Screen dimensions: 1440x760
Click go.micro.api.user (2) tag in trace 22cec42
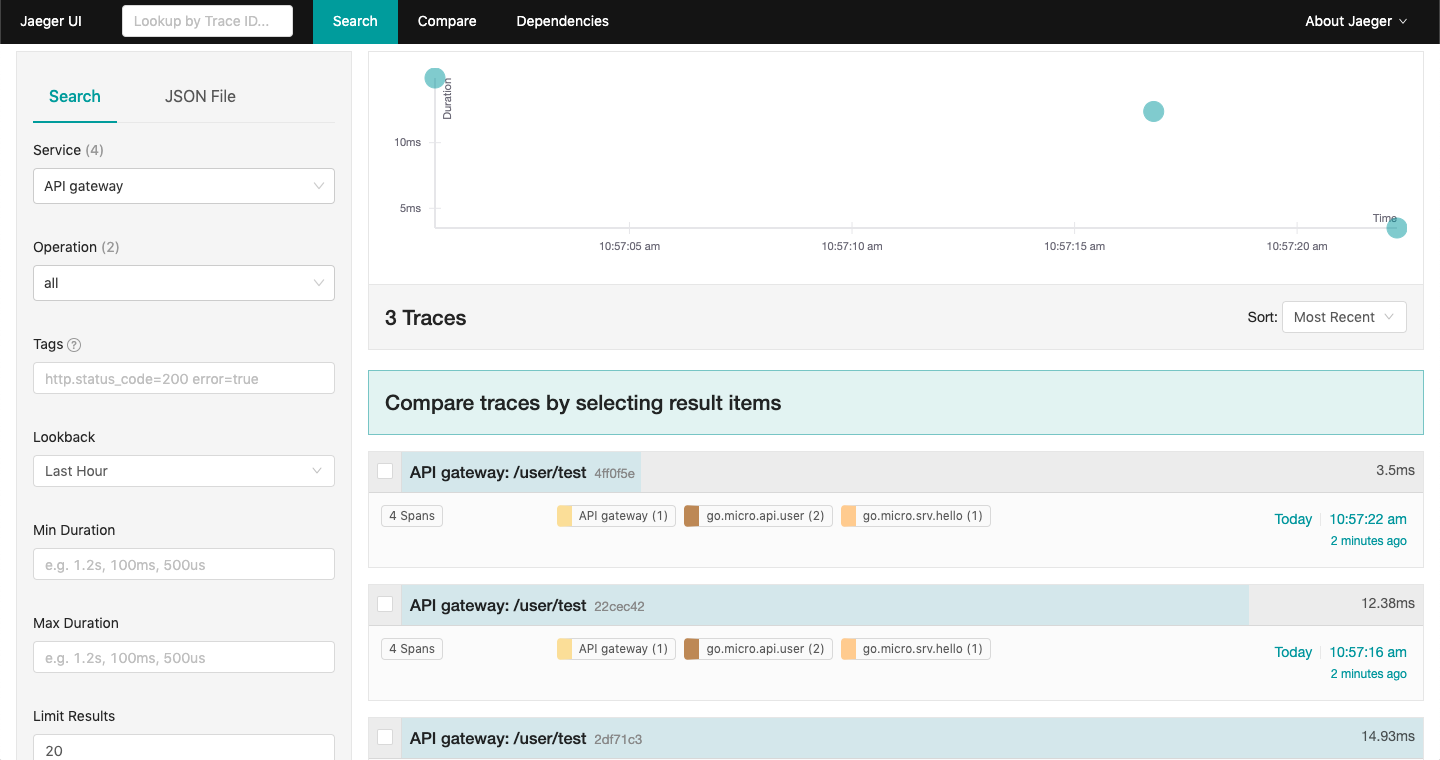[x=758, y=649]
